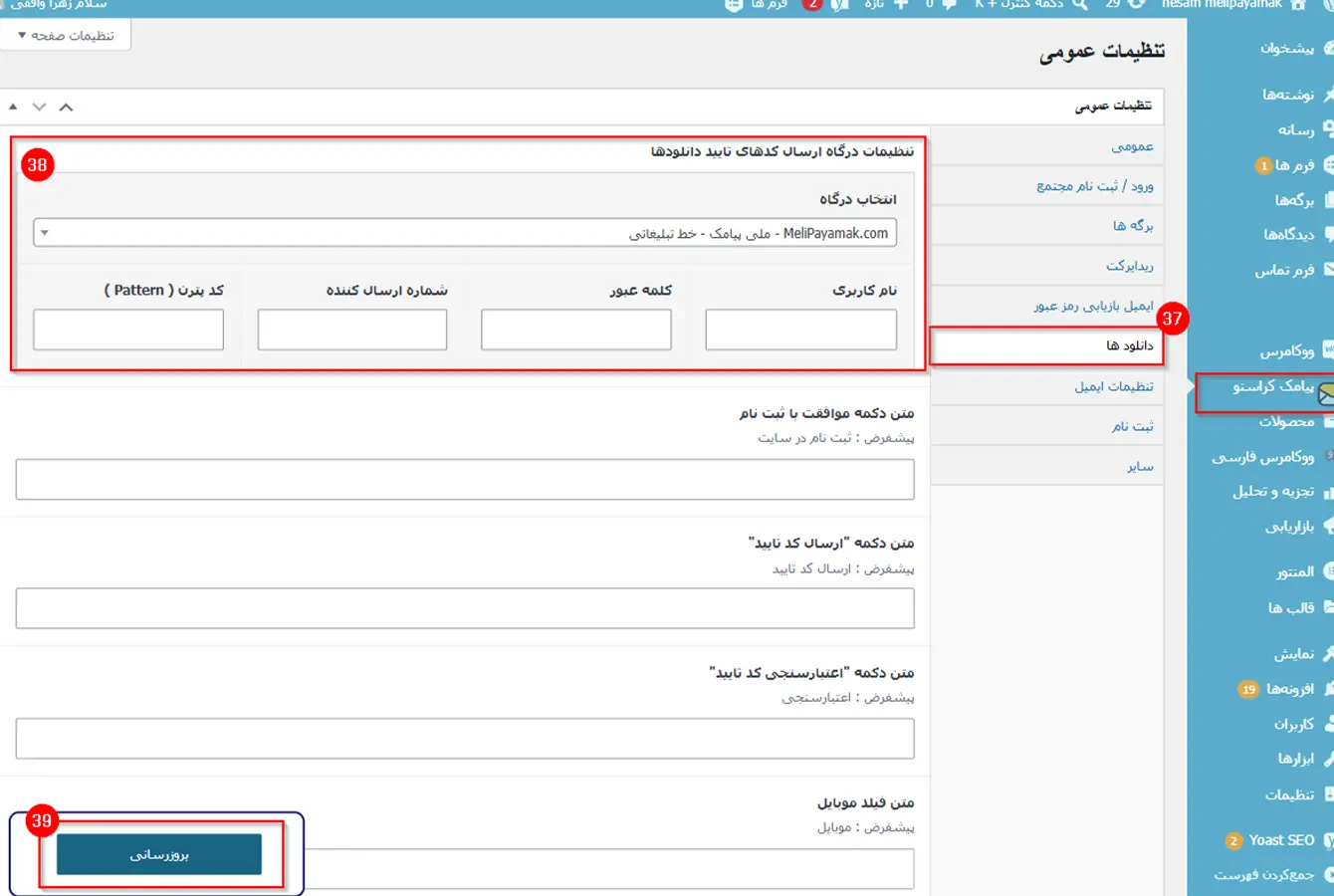This screenshot has width=1334, height=896.
Task: Click the تازه new item in admin bar
Action: point(874,4)
